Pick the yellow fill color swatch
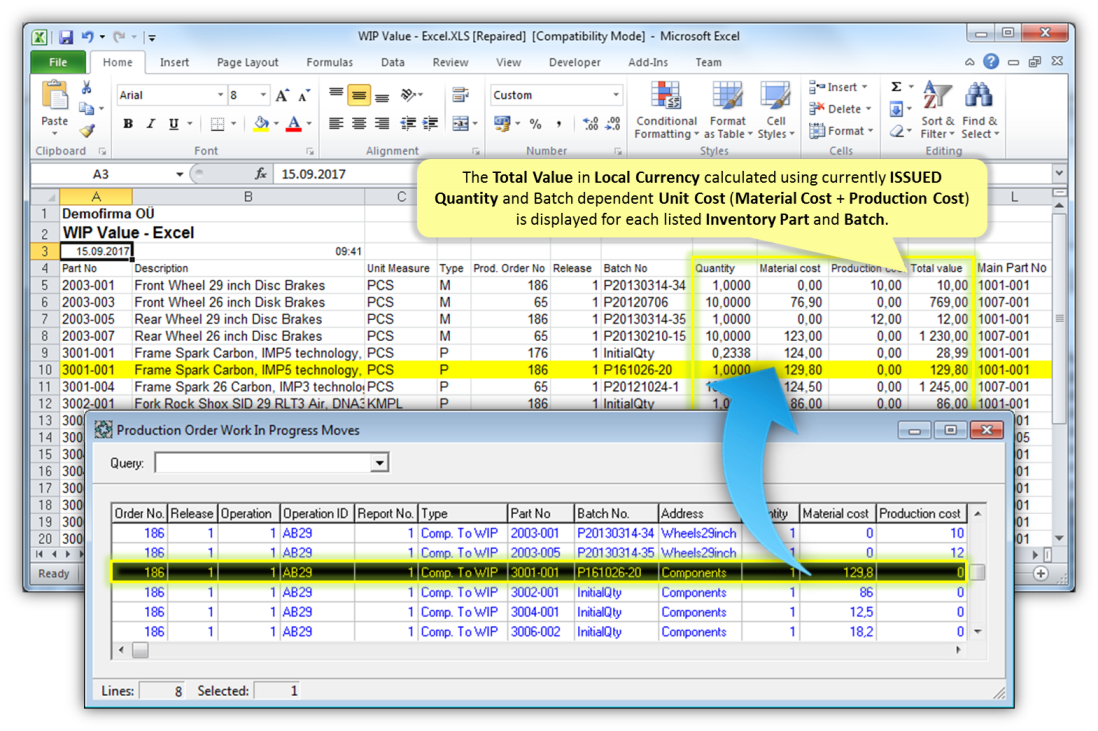The image size is (1098, 731). tap(261, 124)
